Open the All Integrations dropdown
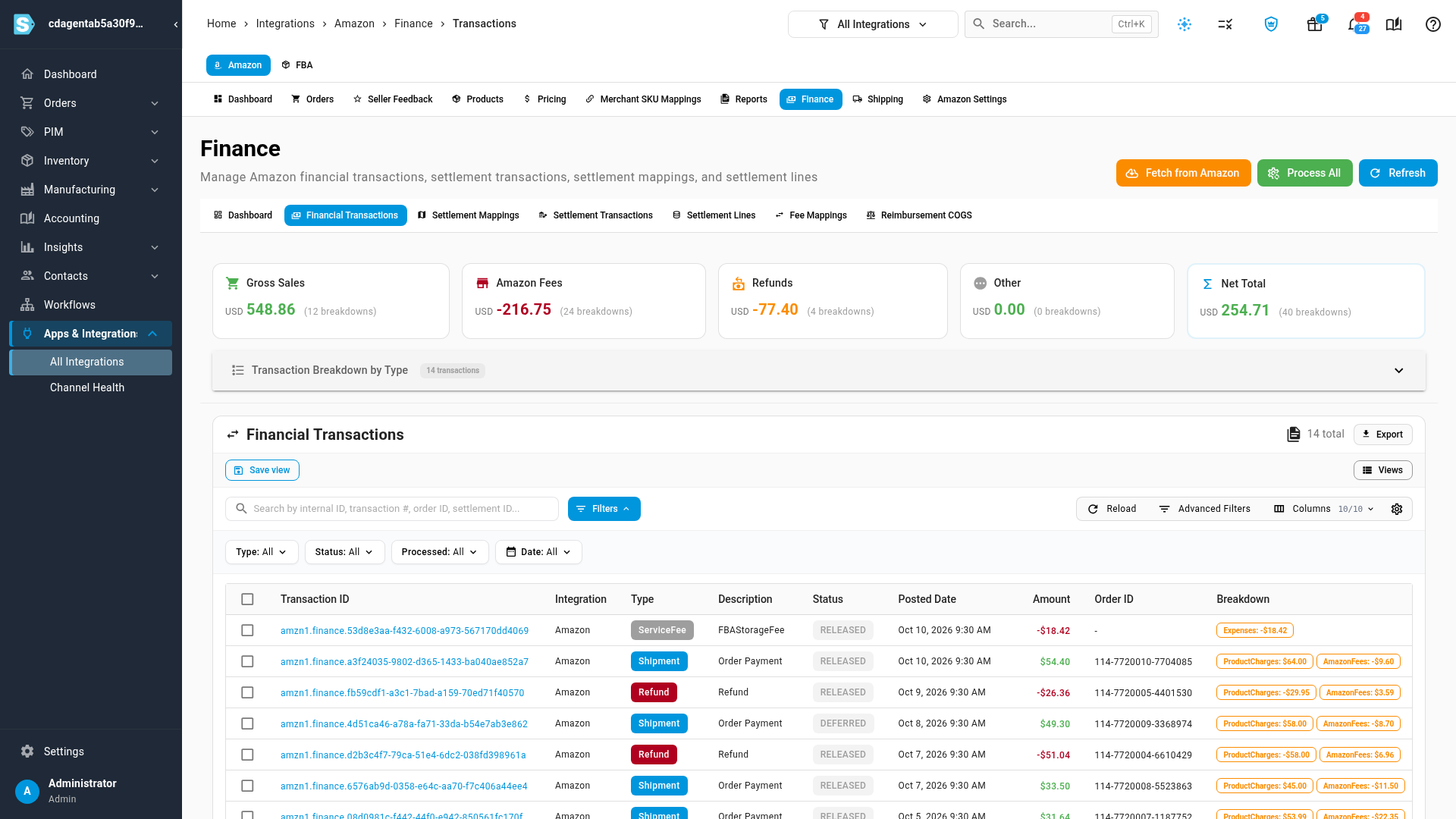 (x=873, y=24)
